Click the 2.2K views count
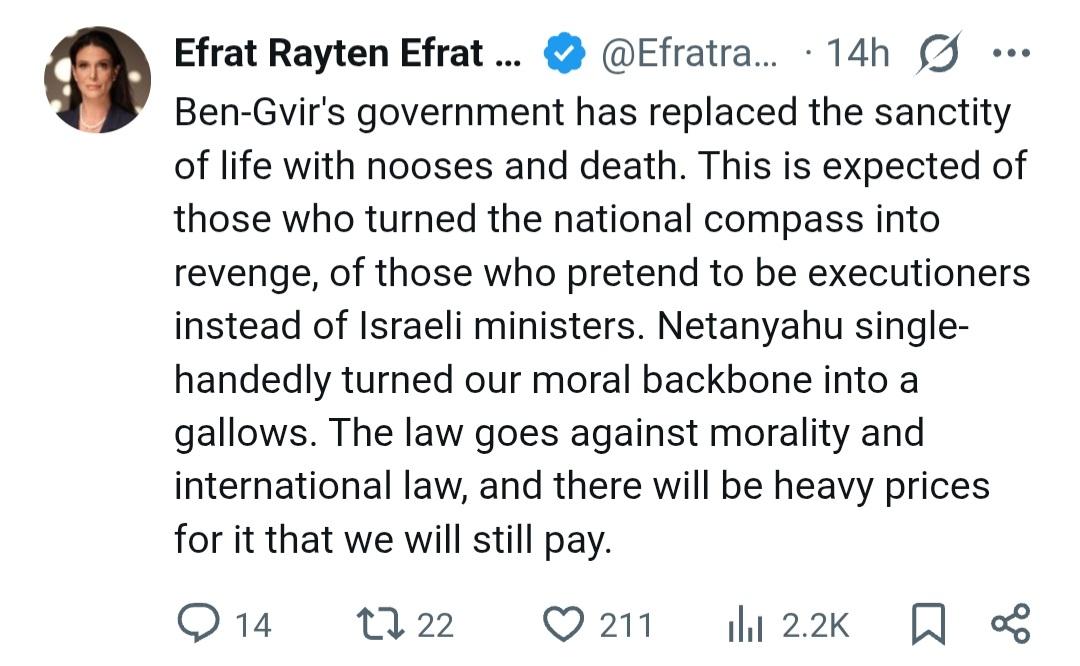Screen dimensions: 1080x666 pyautogui.click(x=815, y=626)
